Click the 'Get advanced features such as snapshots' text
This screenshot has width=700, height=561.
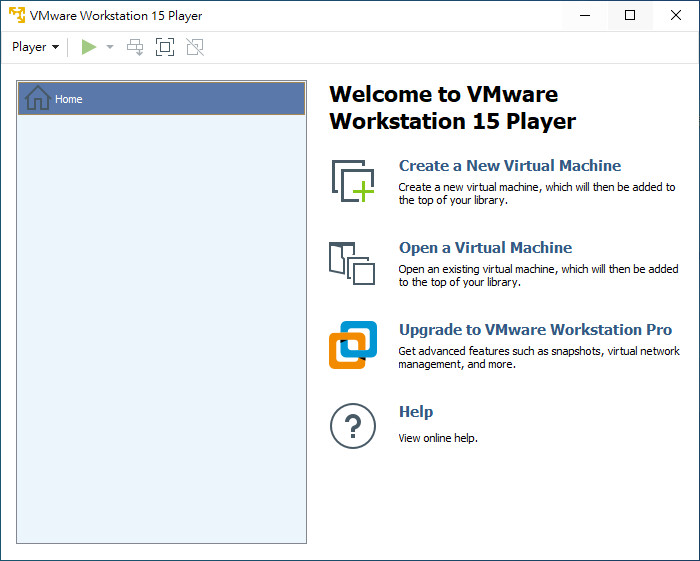(539, 357)
